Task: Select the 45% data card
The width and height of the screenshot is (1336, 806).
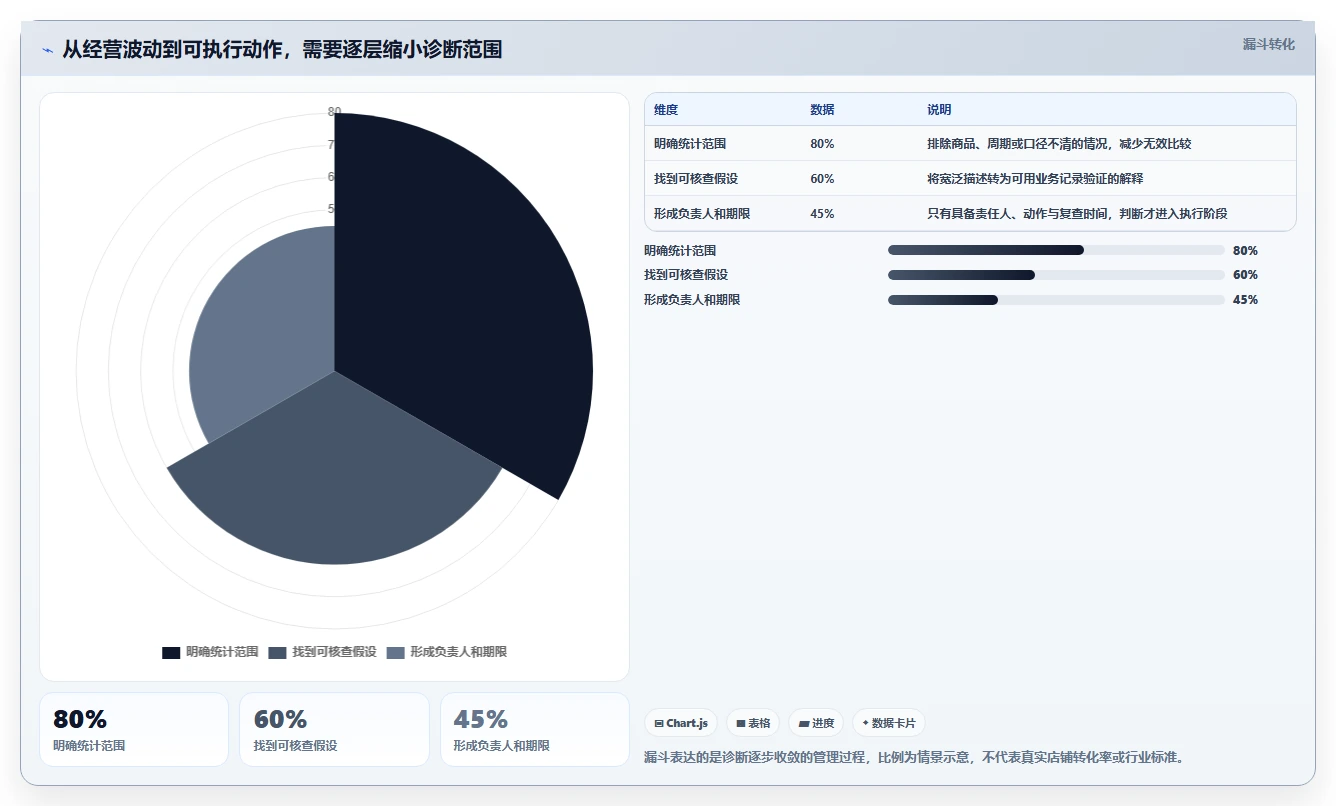Action: pyautogui.click(x=535, y=729)
